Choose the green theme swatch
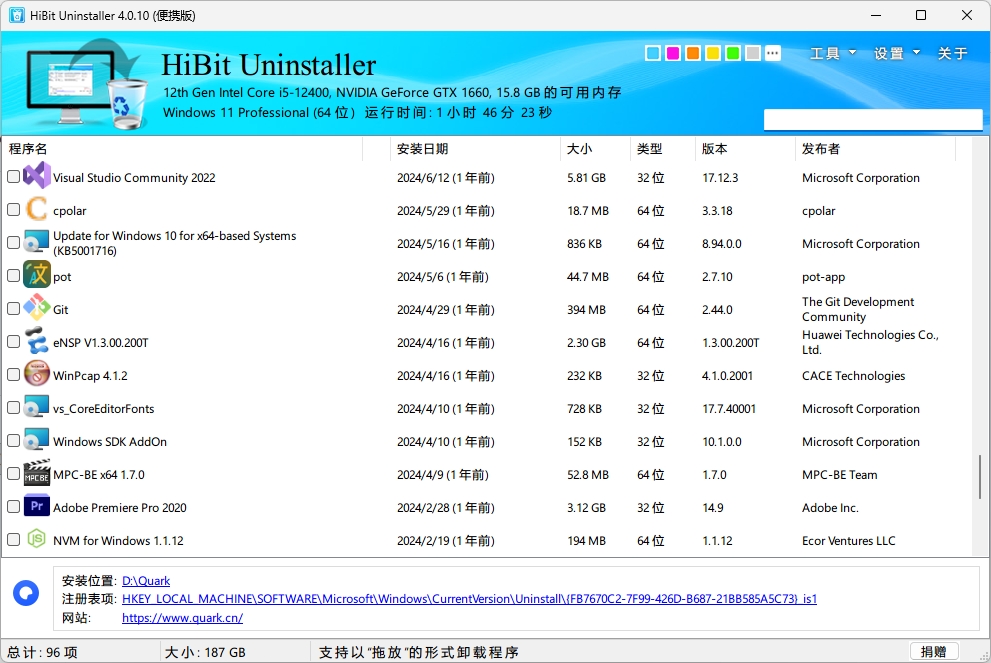The image size is (991, 663). 733,53
